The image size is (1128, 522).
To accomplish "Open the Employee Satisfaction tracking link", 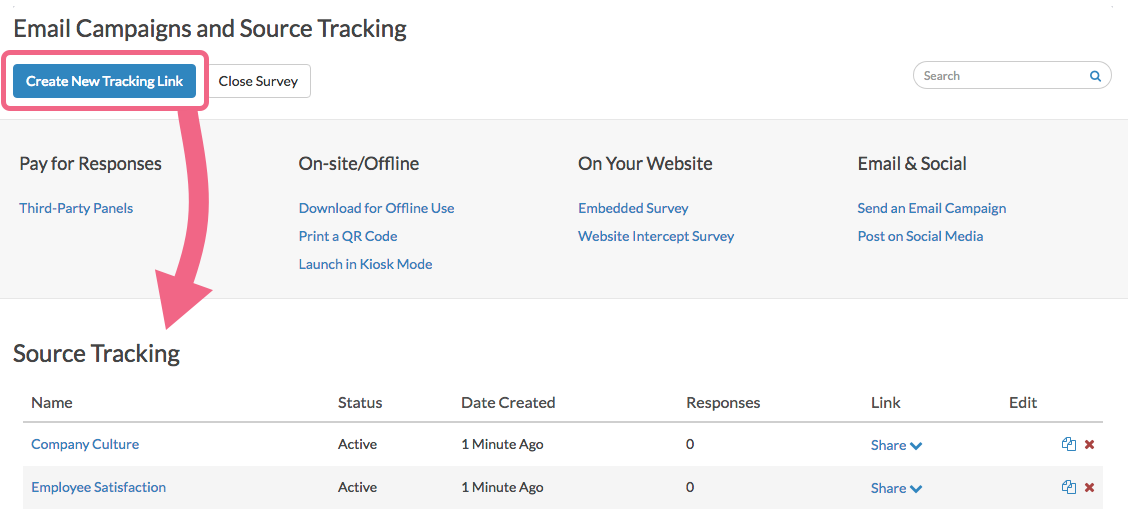I will point(98,487).
